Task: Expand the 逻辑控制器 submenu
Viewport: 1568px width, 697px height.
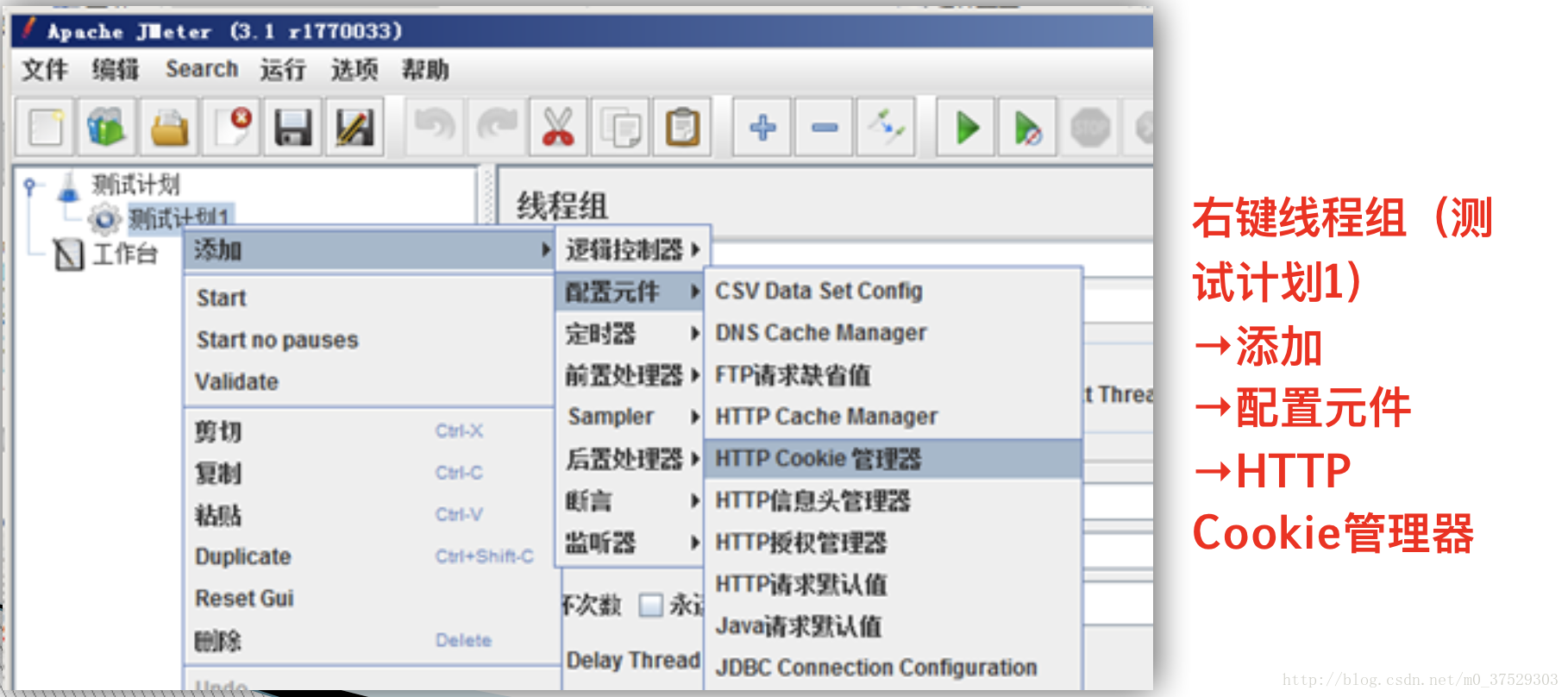Action: point(632,250)
